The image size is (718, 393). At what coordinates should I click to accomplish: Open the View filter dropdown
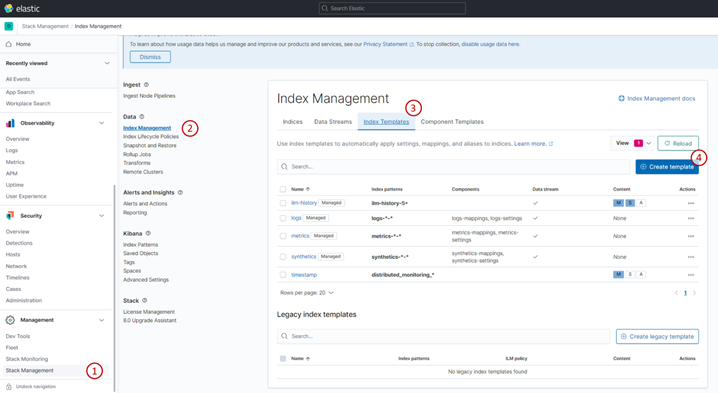(633, 143)
